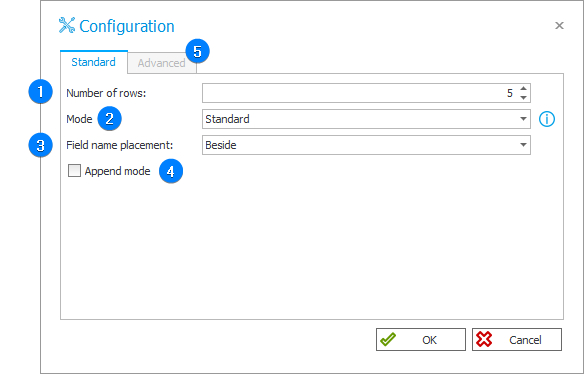Click the 'Mode' label text
Viewport: 584px width, 374px height.
[79, 119]
